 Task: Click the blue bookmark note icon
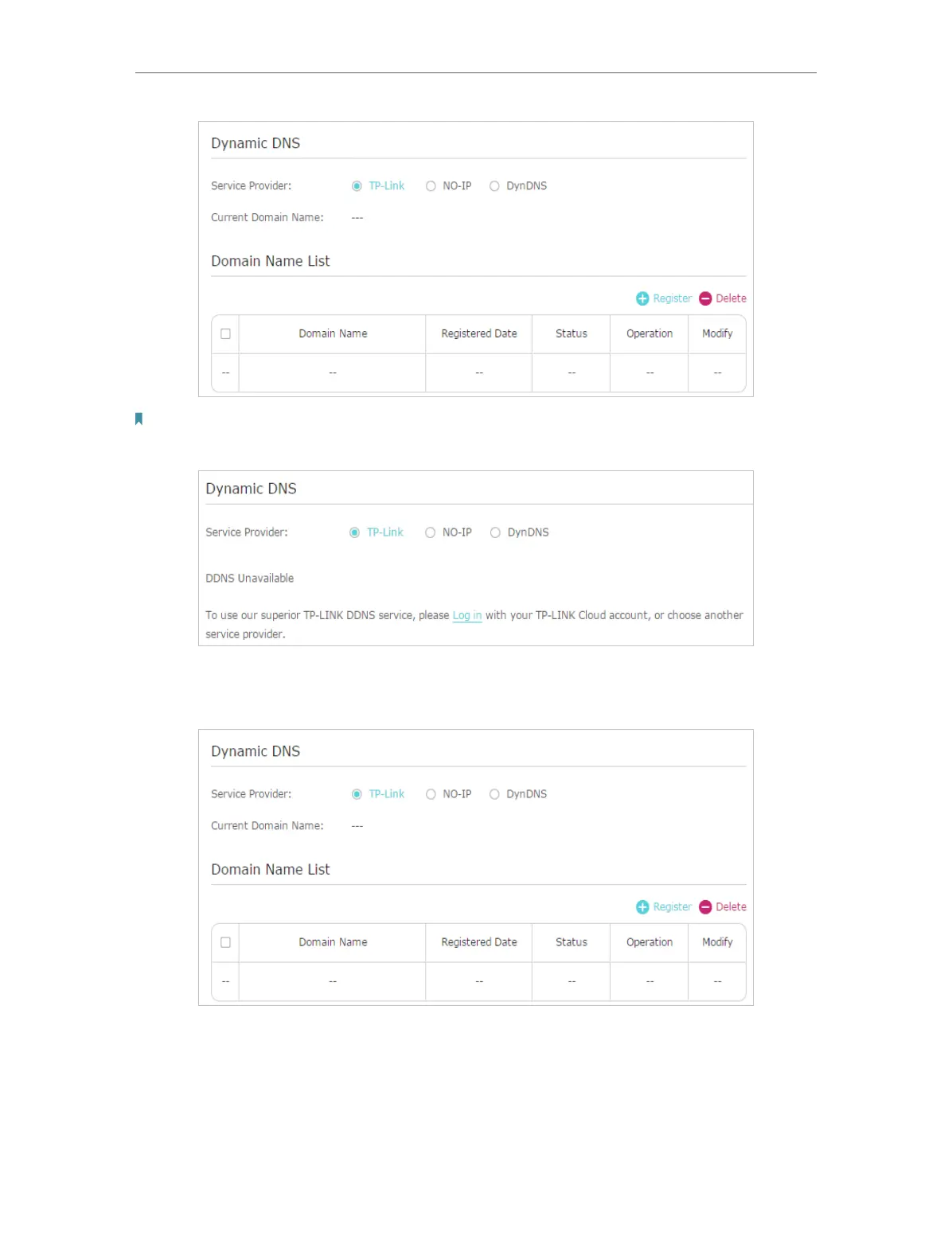tap(139, 419)
